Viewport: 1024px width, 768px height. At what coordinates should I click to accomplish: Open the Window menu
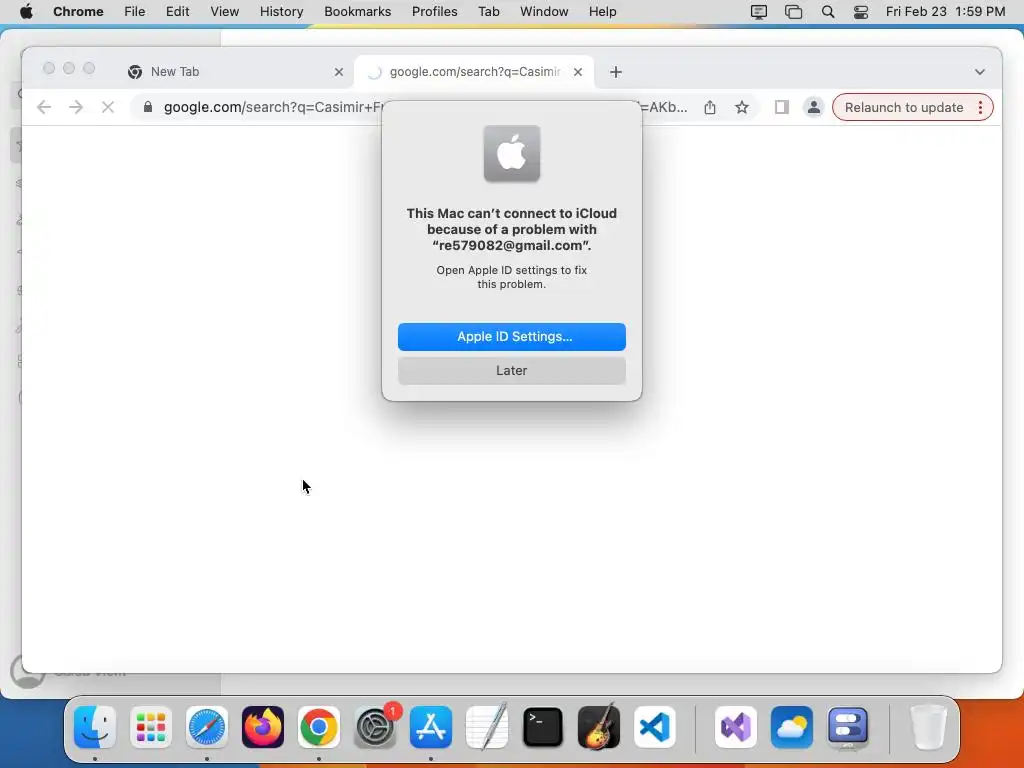pyautogui.click(x=544, y=12)
